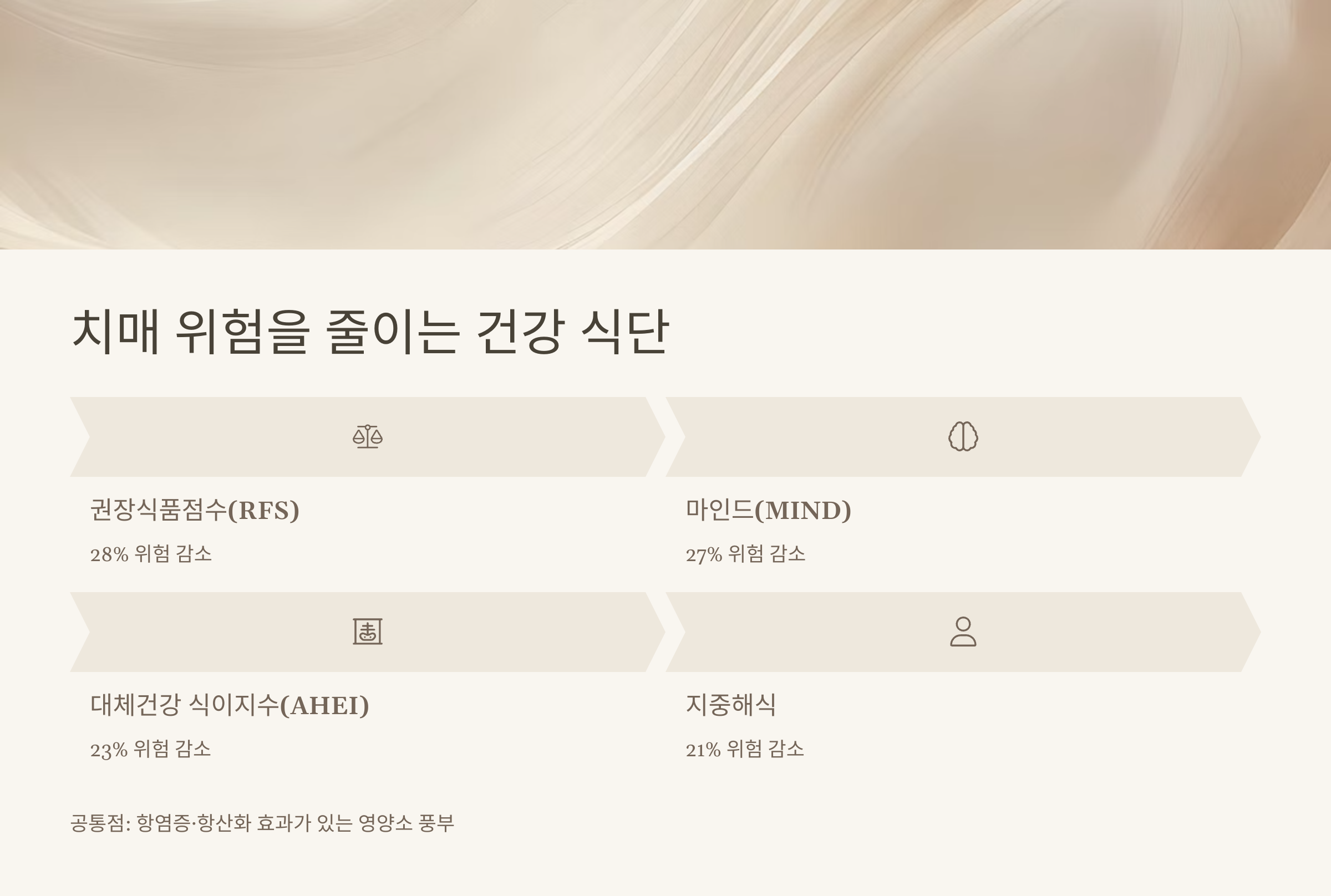Click the food bowl chart icon
This screenshot has width=1331, height=896.
click(x=368, y=632)
